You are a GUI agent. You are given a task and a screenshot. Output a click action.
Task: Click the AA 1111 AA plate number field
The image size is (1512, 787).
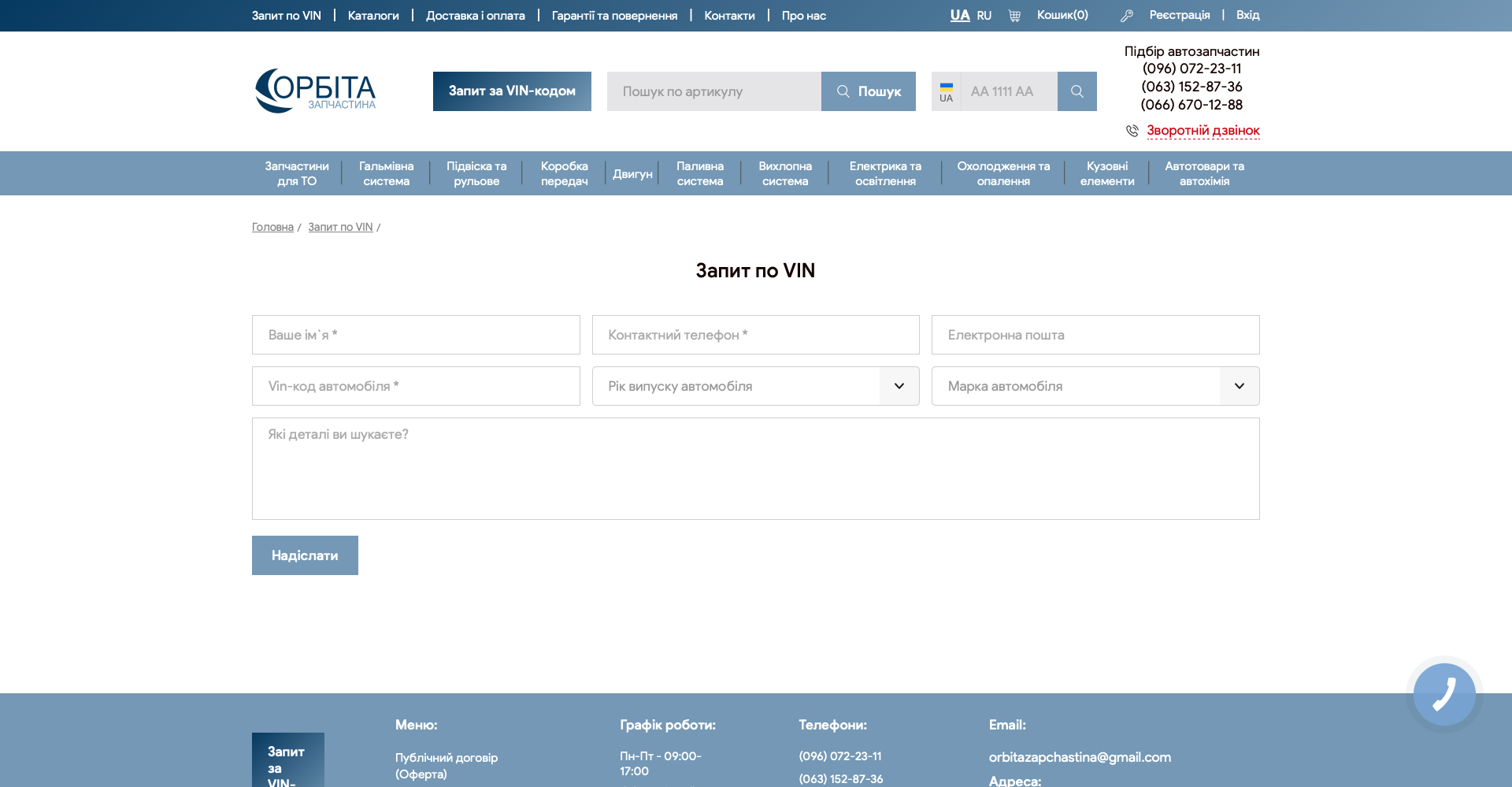(1010, 91)
